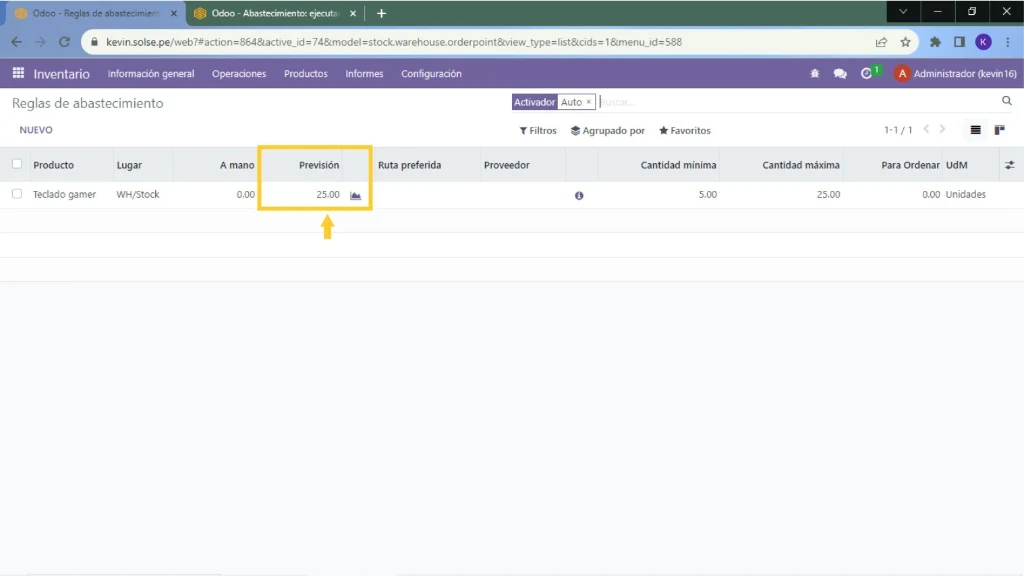Open the Filtros dropdown

point(537,131)
